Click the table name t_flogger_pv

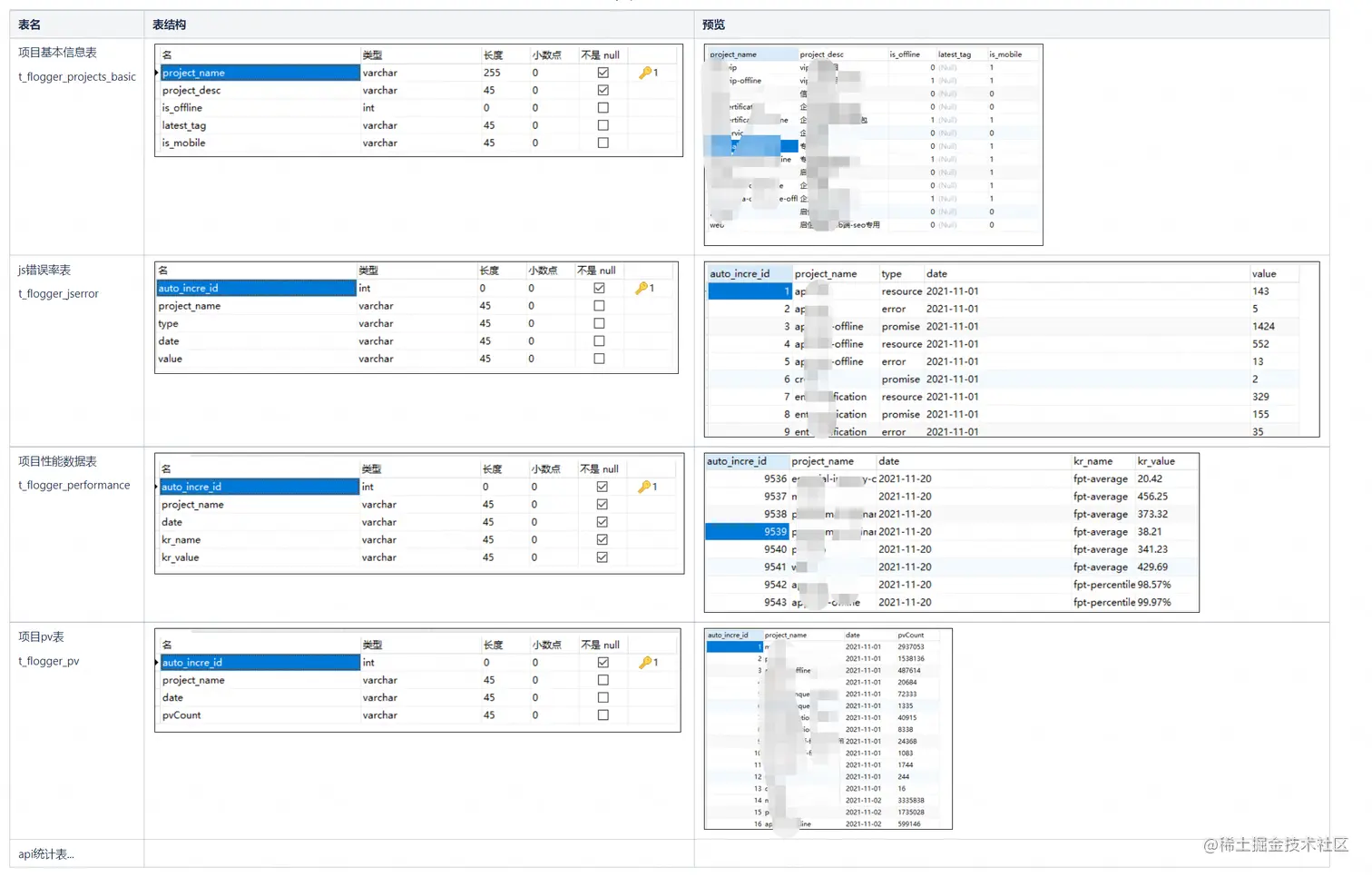point(49,662)
